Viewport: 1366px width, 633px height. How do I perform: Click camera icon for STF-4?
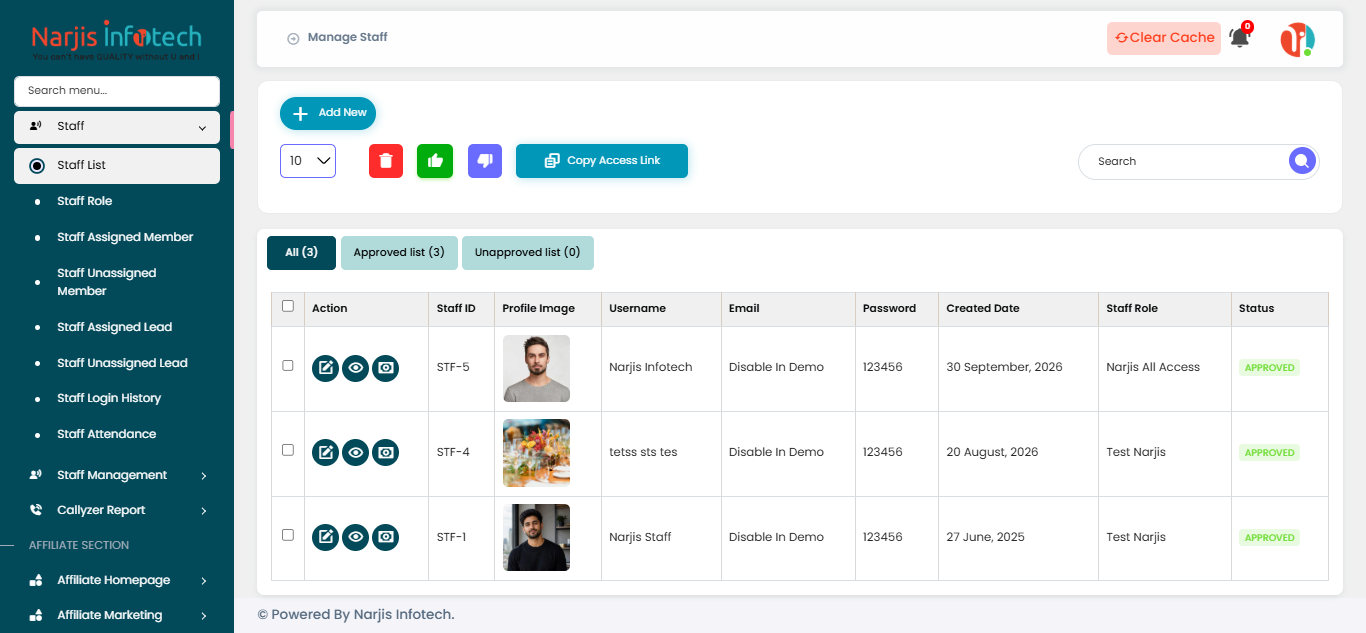[x=386, y=453]
